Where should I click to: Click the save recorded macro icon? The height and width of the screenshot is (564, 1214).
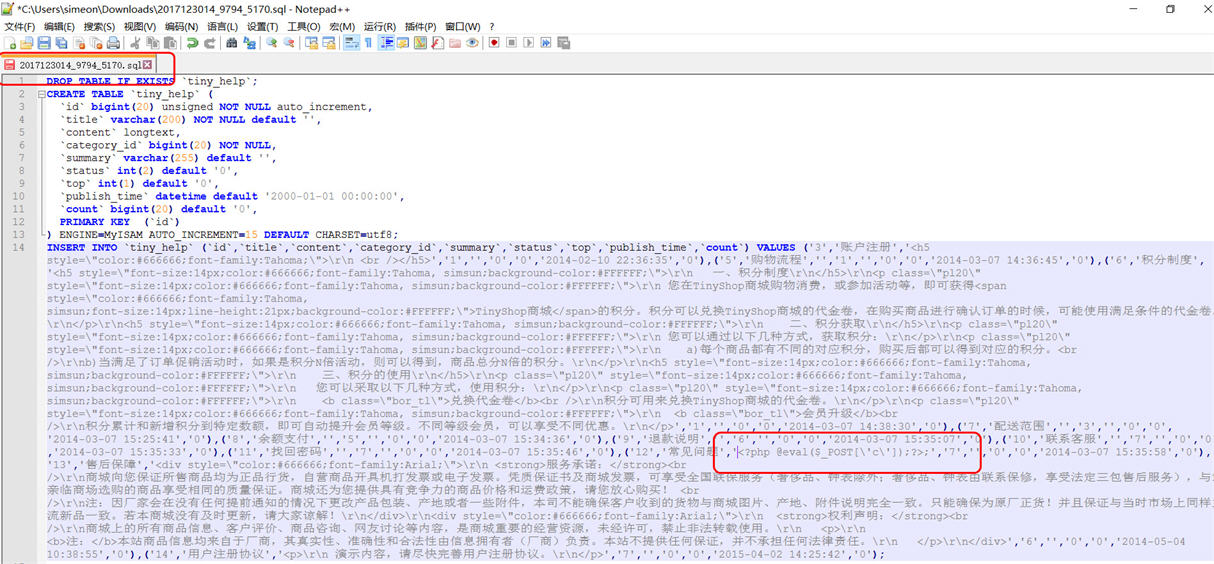tap(564, 43)
